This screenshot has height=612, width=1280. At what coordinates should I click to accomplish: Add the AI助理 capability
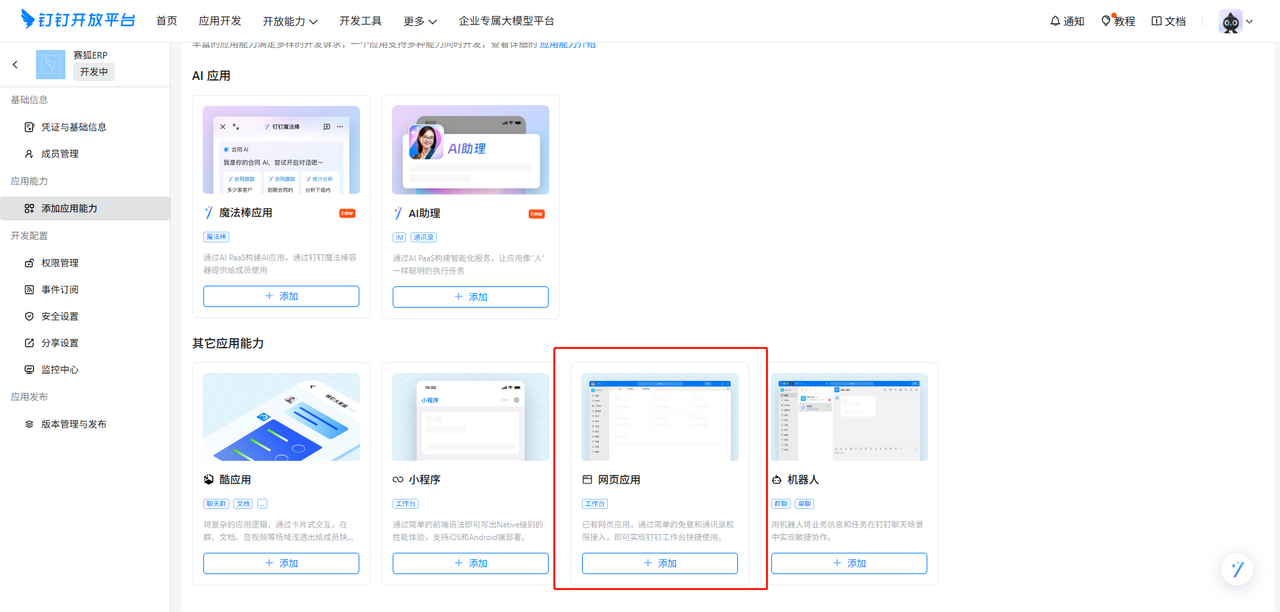(x=470, y=297)
